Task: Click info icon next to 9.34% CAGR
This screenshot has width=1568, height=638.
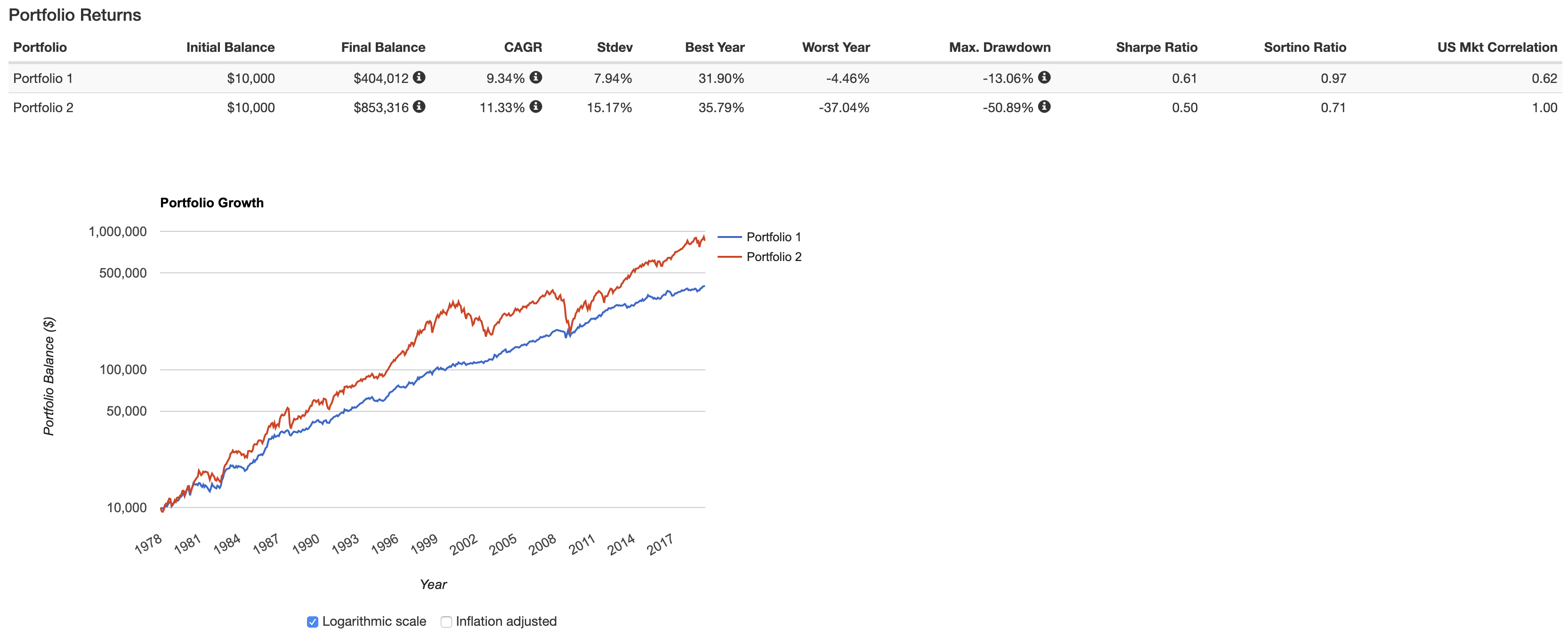Action: tap(536, 77)
